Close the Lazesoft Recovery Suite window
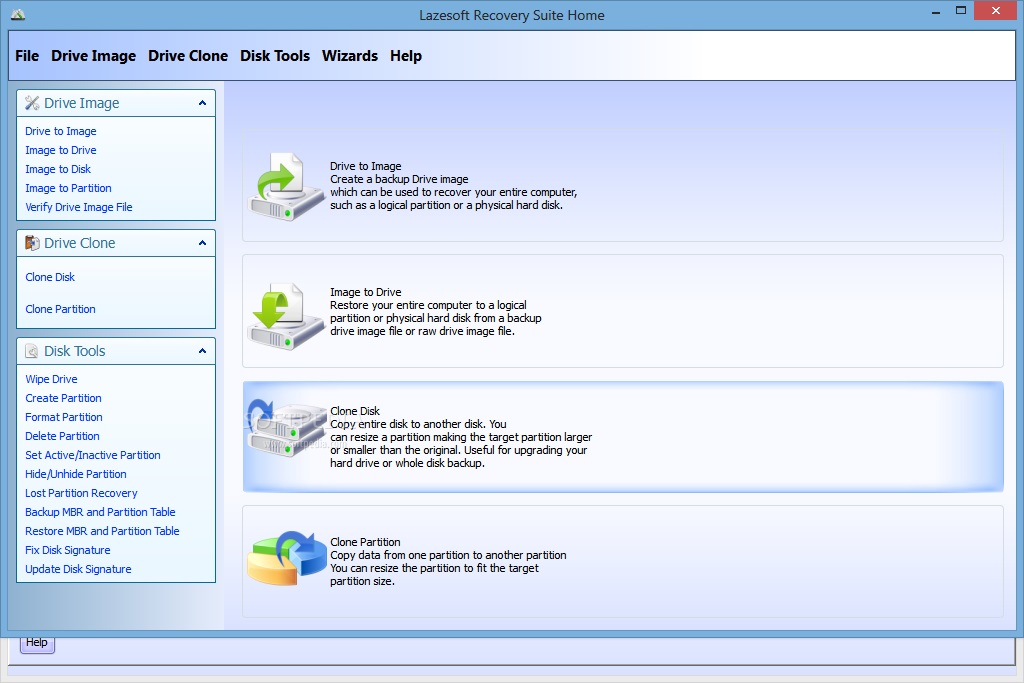 (x=996, y=10)
